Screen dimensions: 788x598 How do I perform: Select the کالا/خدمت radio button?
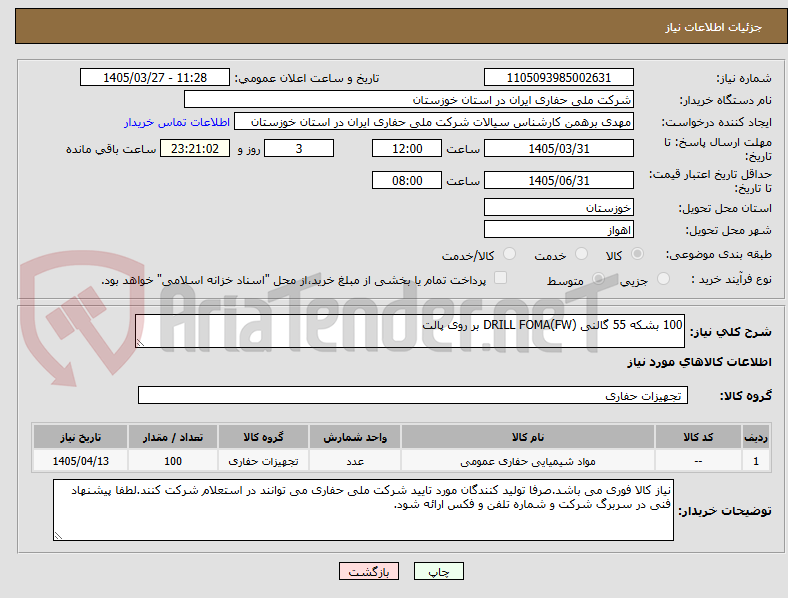pos(510,254)
